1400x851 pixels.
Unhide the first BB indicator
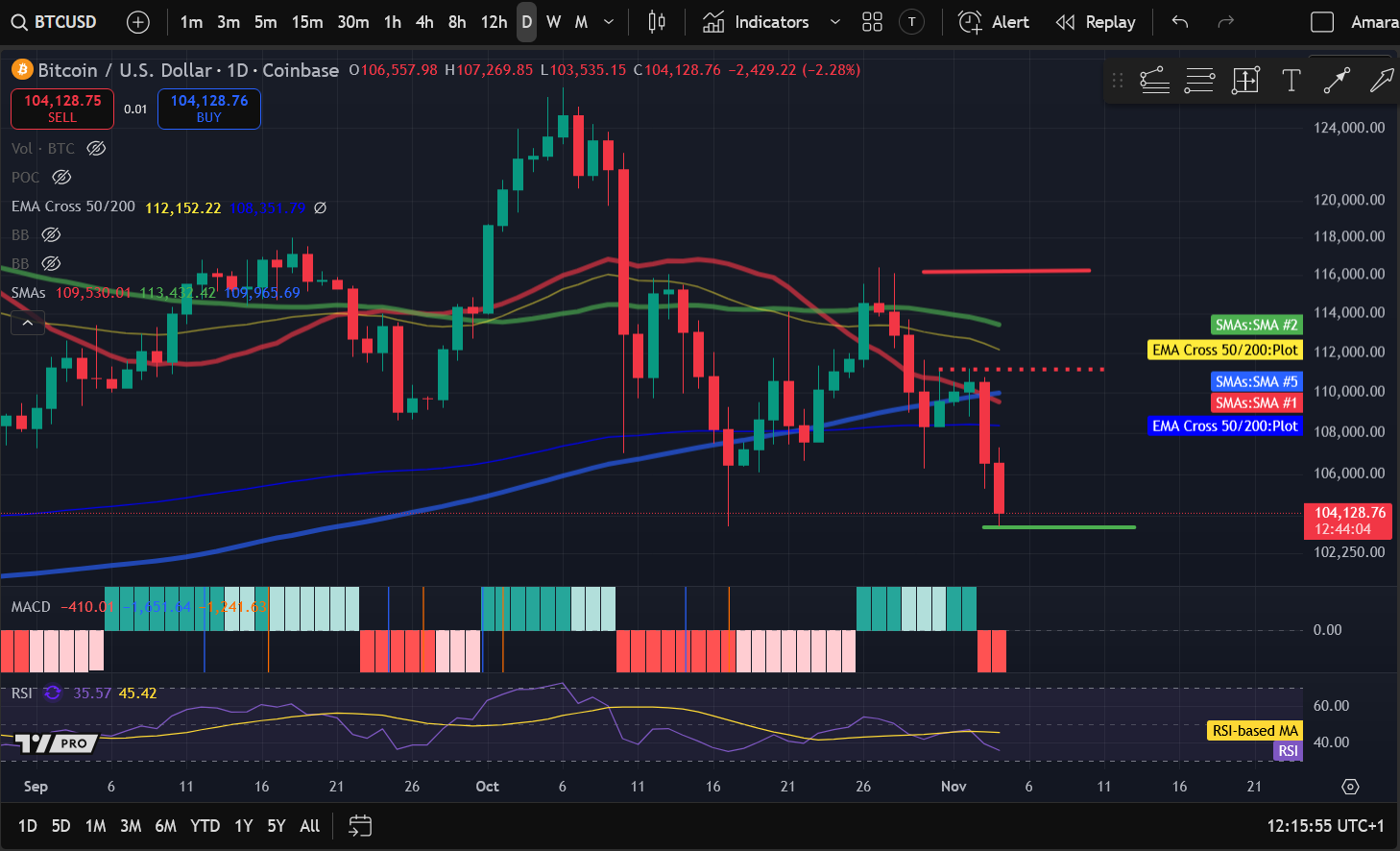point(51,234)
